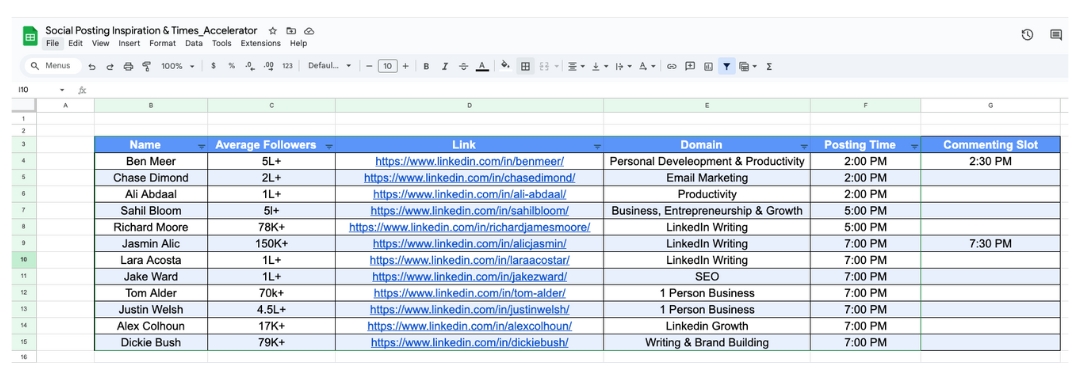
Task: Open the View menu
Action: [101, 43]
